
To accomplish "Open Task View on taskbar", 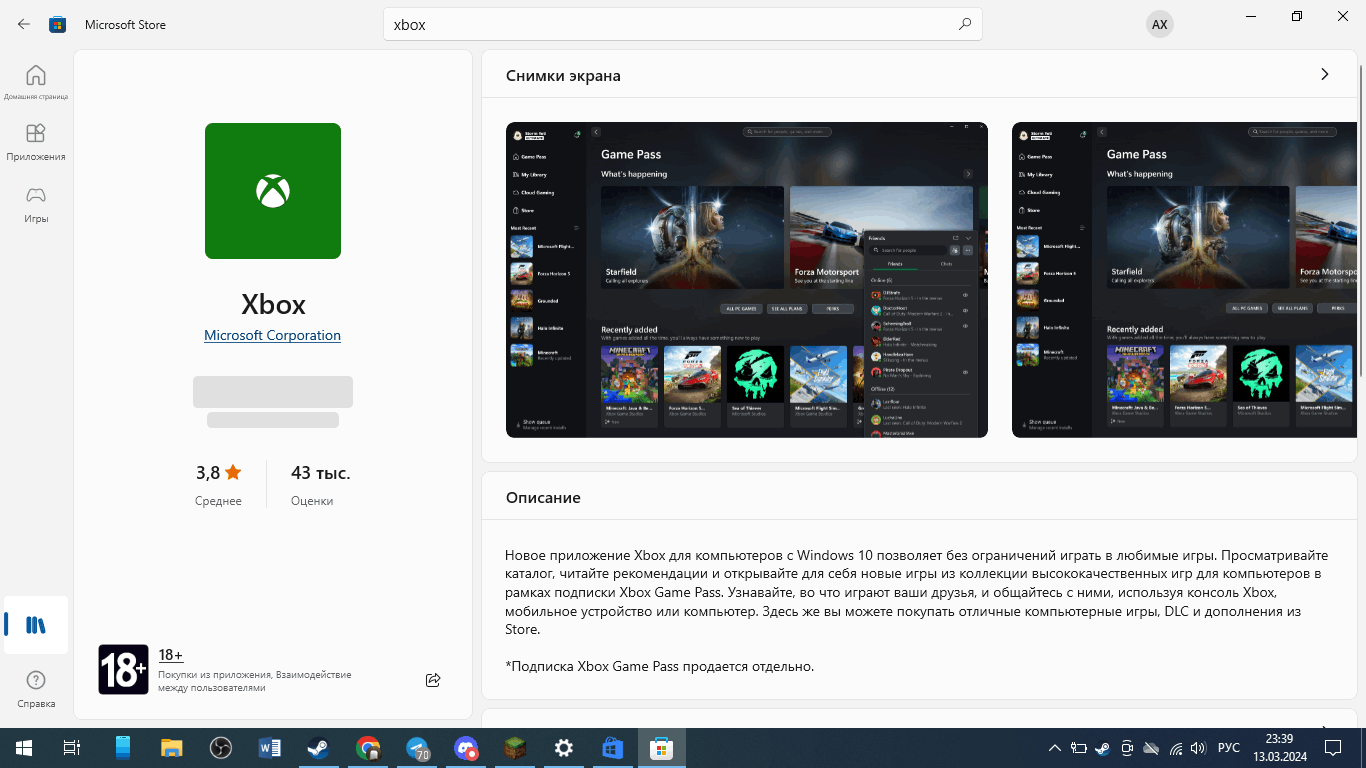I will 71,748.
